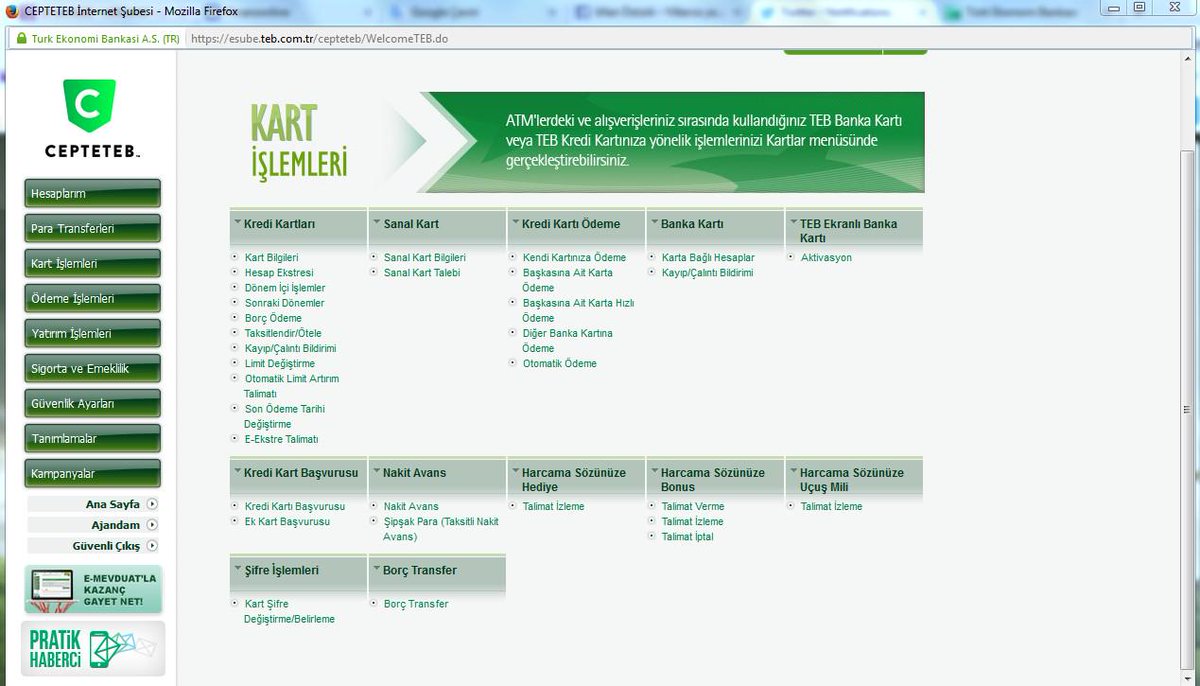Viewport: 1200px width, 686px height.
Task: Collapse the Borç Transfer section arrow
Action: click(x=376, y=570)
